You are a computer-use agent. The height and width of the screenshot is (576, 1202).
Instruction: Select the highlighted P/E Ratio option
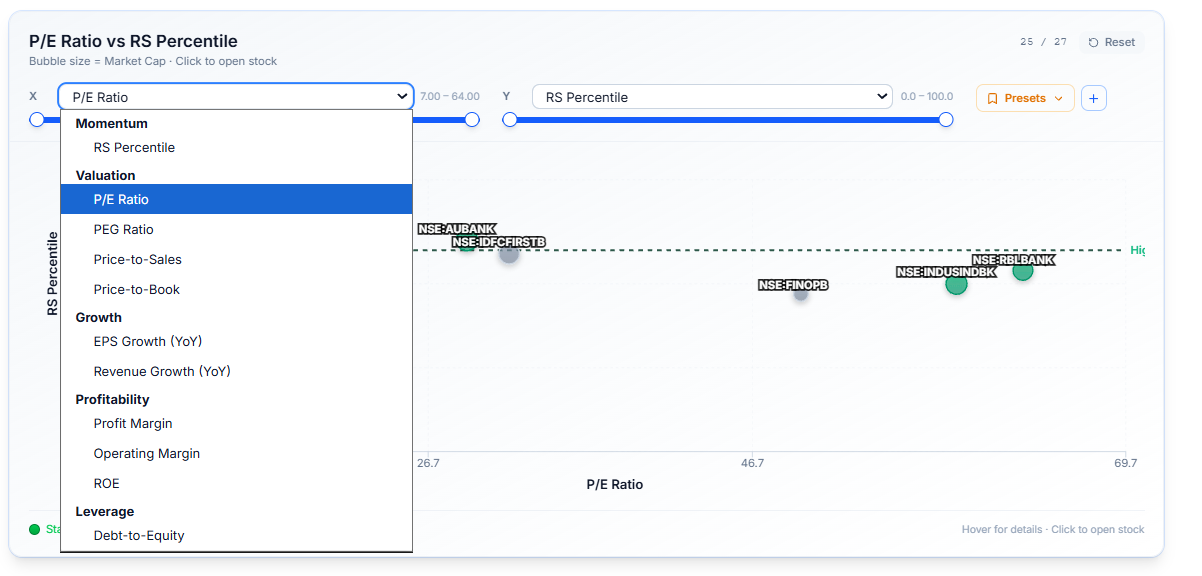[x=236, y=199]
